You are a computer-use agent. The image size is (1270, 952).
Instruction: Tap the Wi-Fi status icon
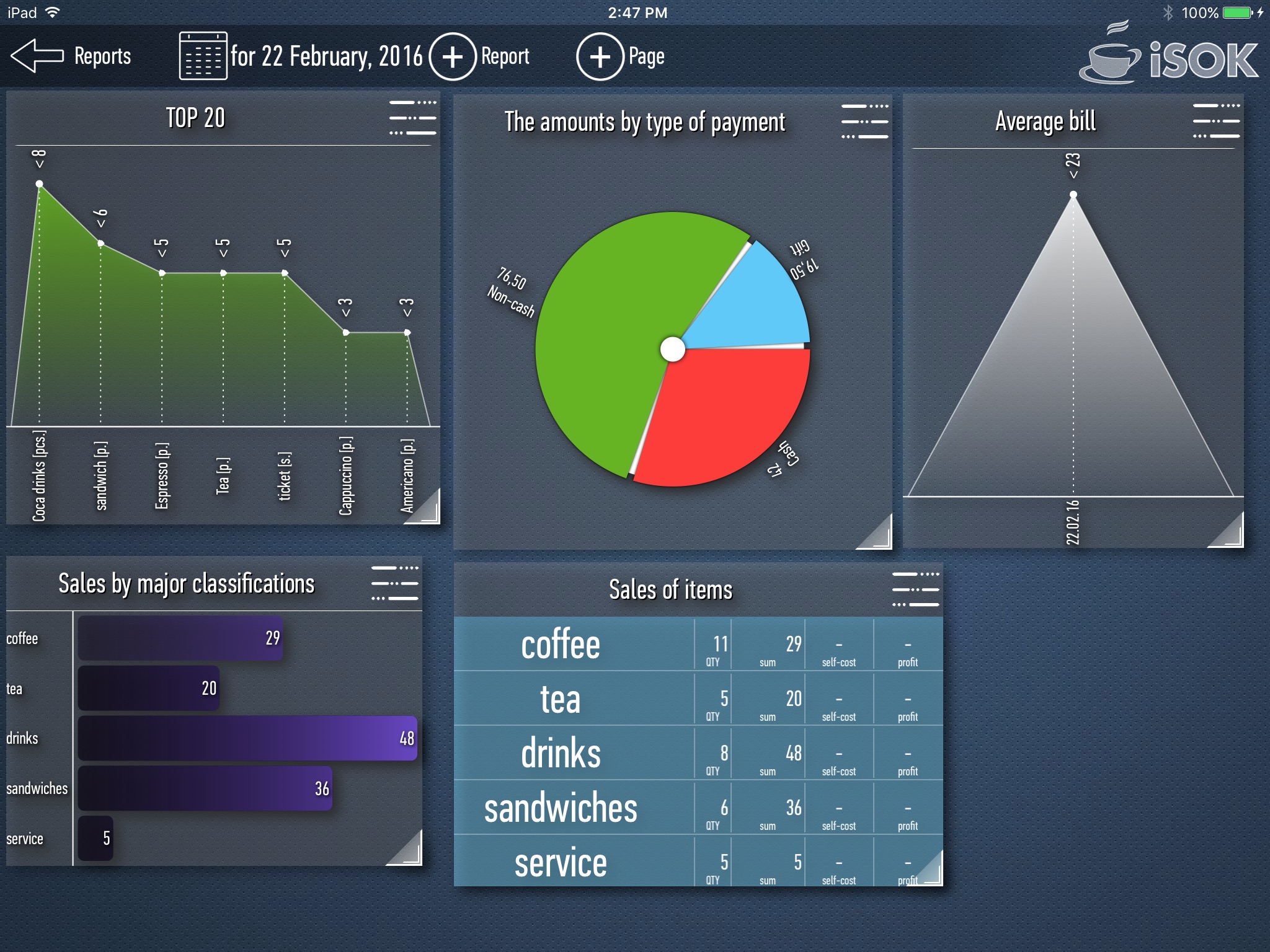53,12
